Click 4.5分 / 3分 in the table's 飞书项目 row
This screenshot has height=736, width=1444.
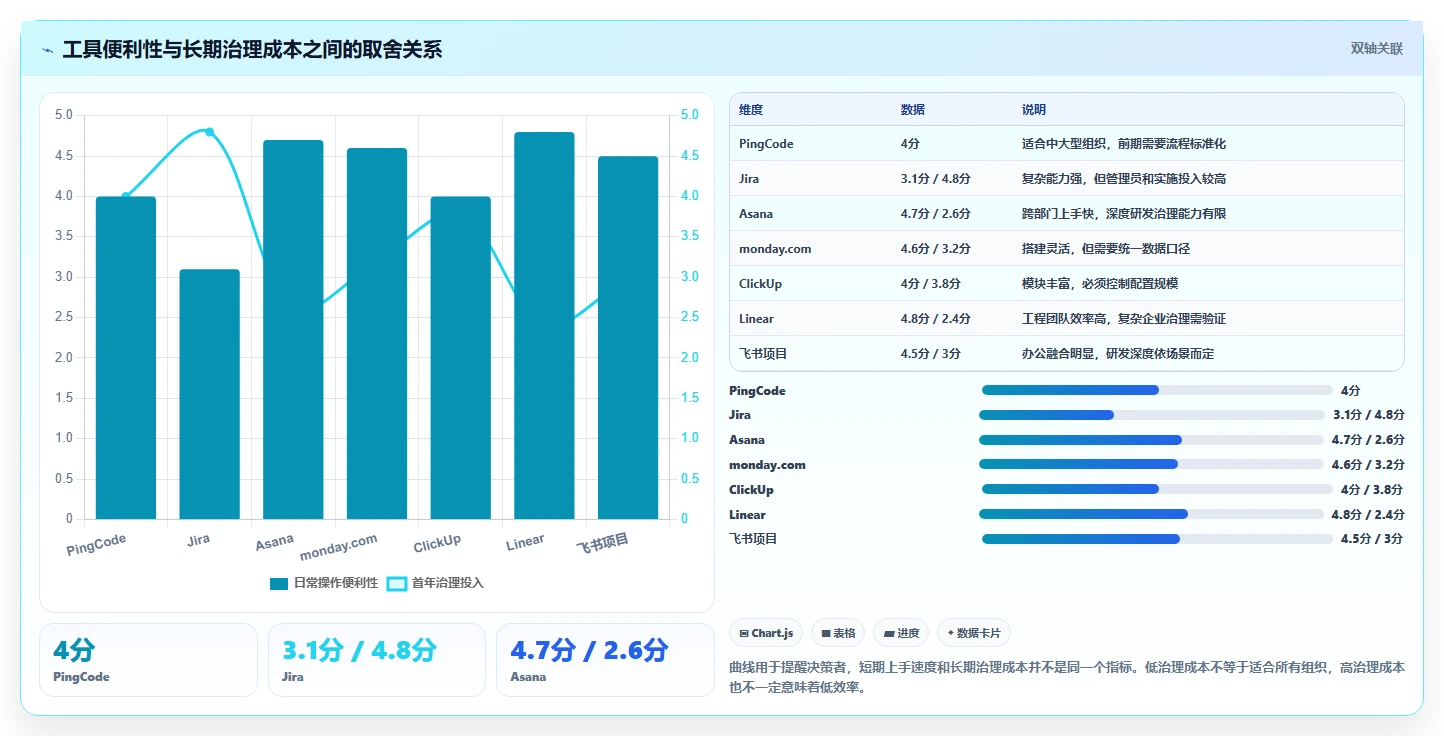(x=930, y=354)
